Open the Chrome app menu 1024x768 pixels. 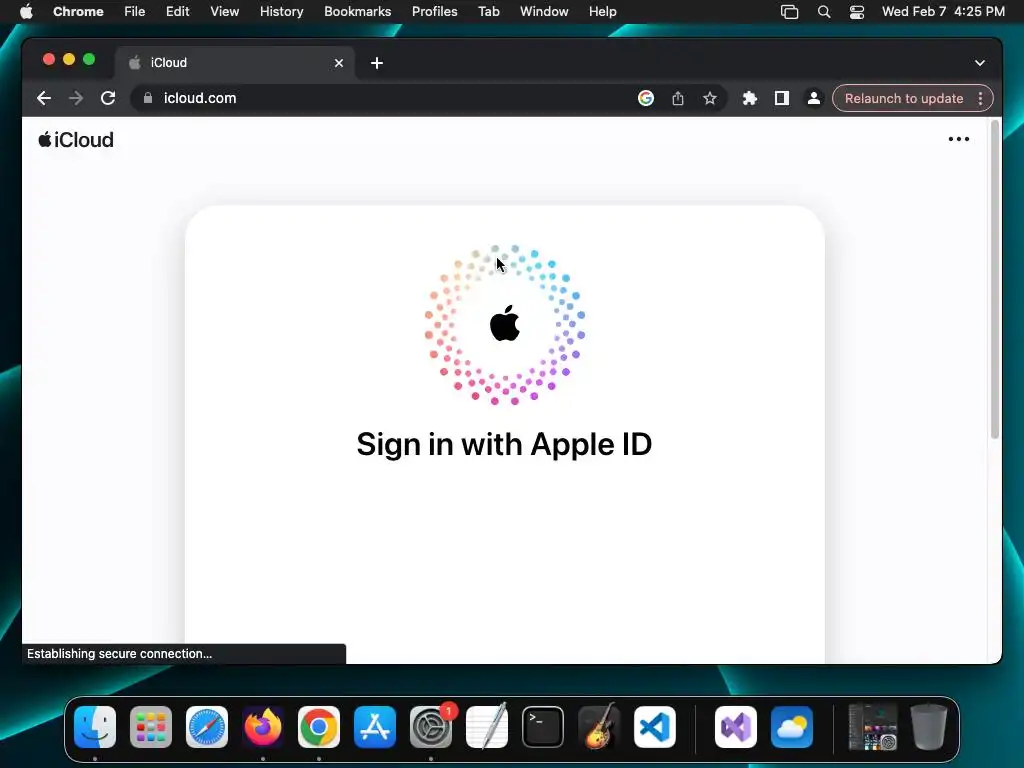tap(78, 11)
